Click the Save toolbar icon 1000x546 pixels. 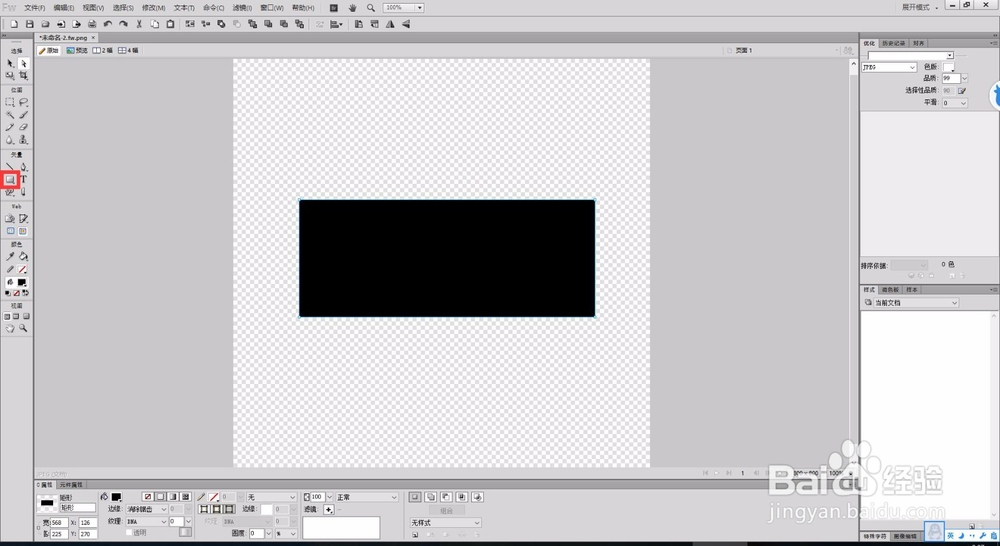click(29, 24)
